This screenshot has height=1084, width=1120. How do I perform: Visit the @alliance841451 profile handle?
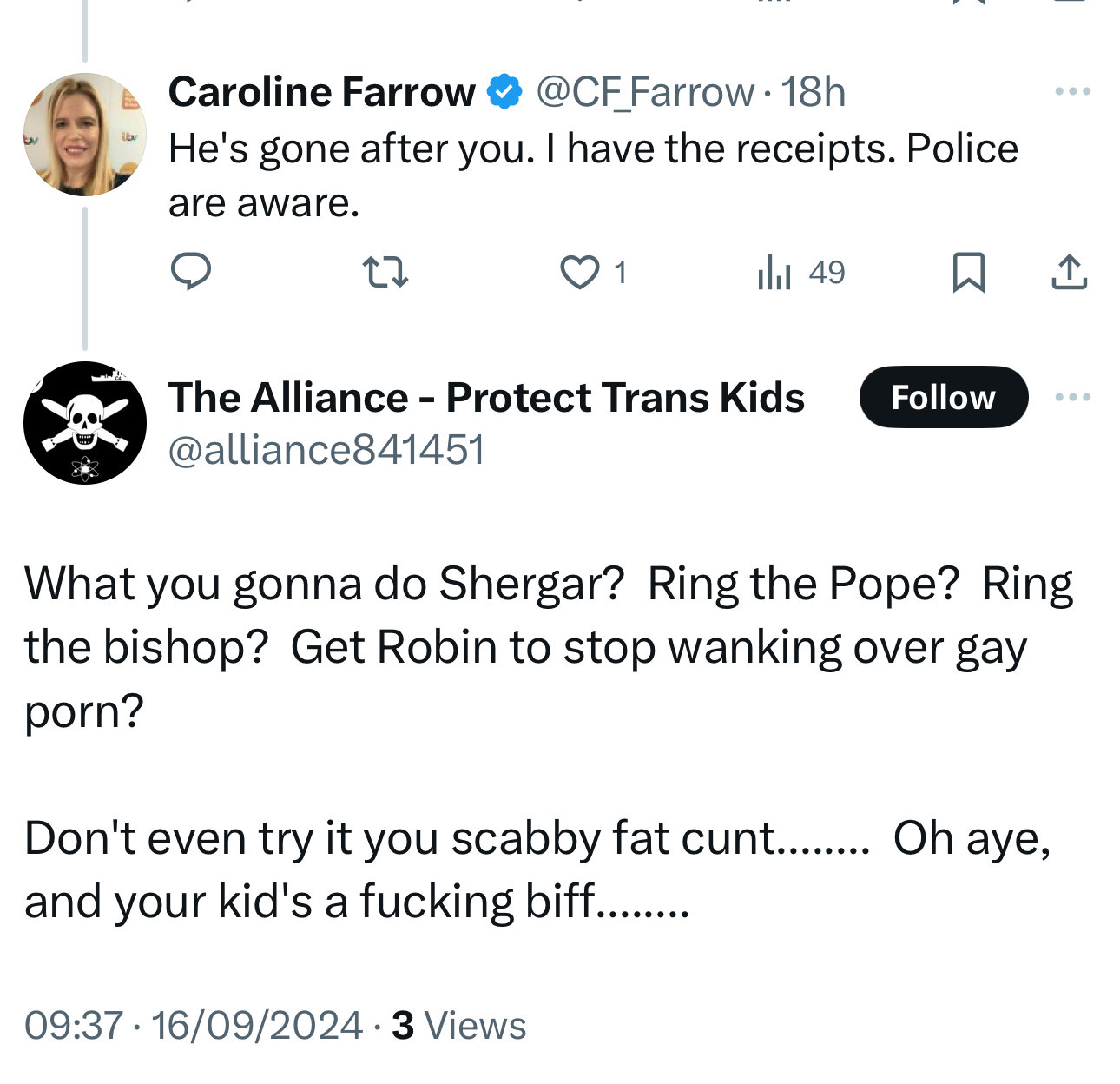(x=326, y=450)
